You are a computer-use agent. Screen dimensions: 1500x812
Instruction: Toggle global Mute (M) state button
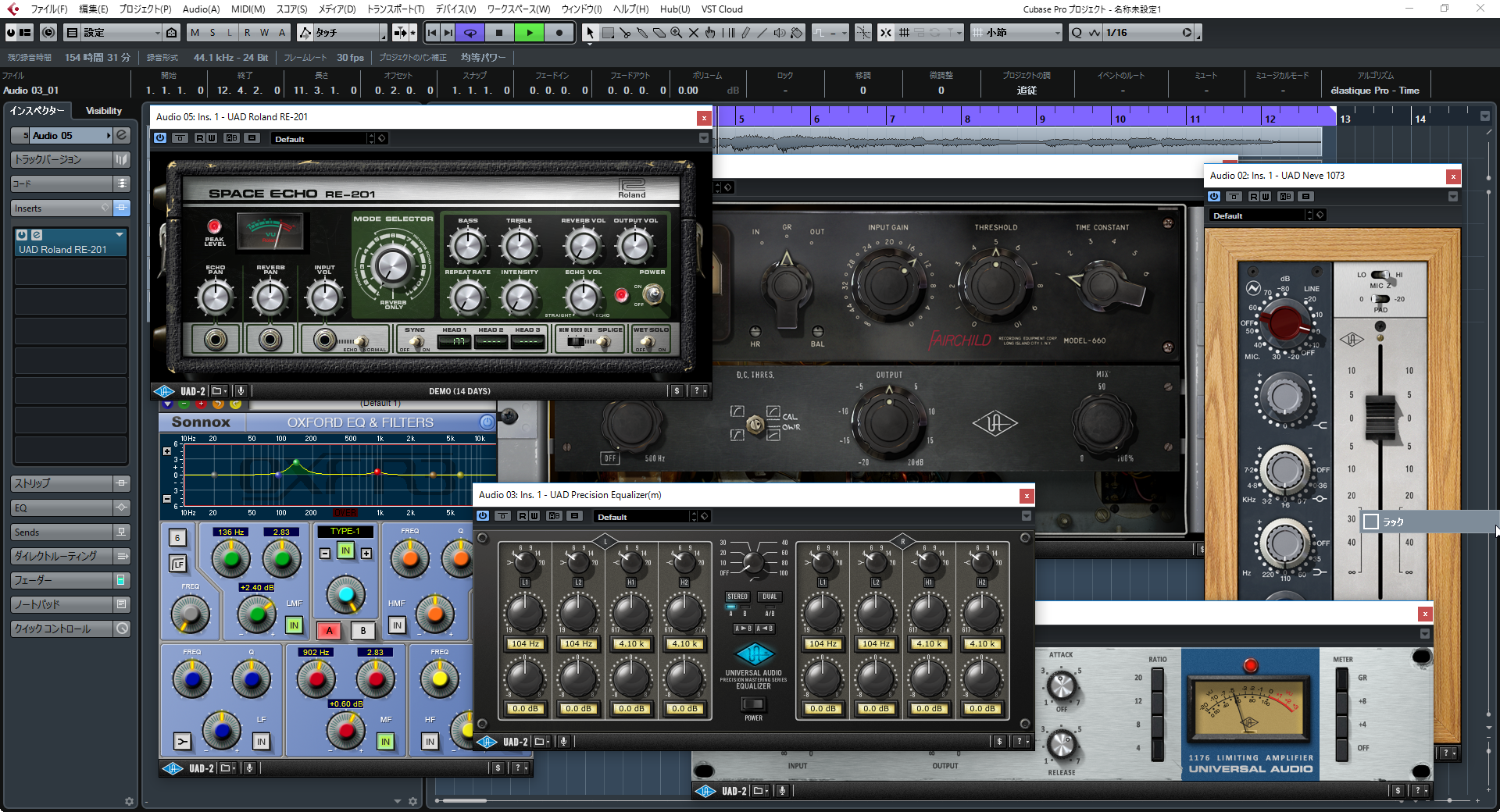click(x=195, y=33)
